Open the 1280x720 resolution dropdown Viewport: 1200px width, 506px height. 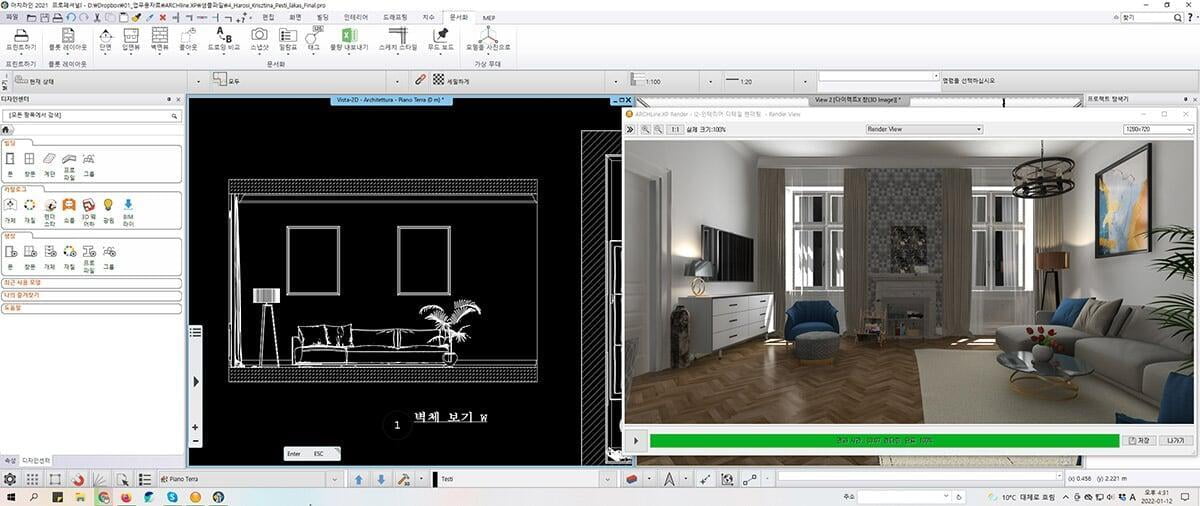click(1158, 129)
